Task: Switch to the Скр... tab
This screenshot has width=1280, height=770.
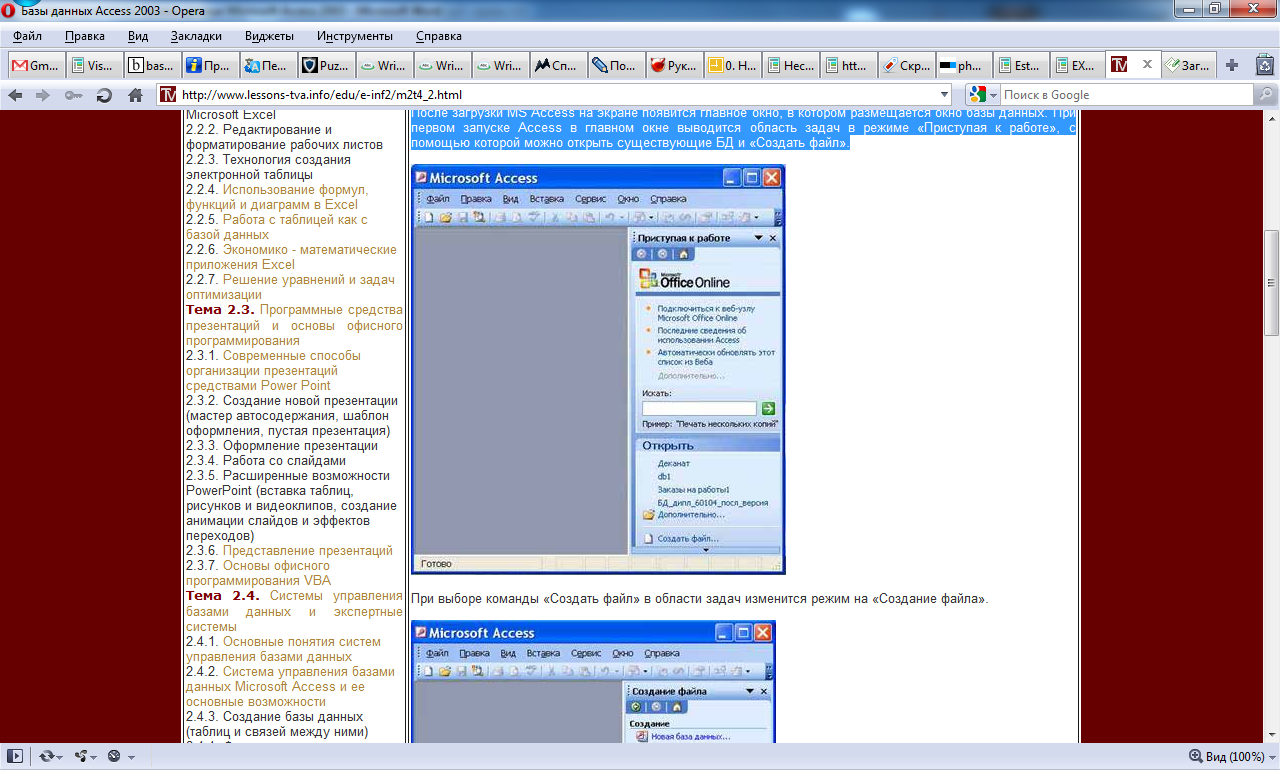Action: 906,66
